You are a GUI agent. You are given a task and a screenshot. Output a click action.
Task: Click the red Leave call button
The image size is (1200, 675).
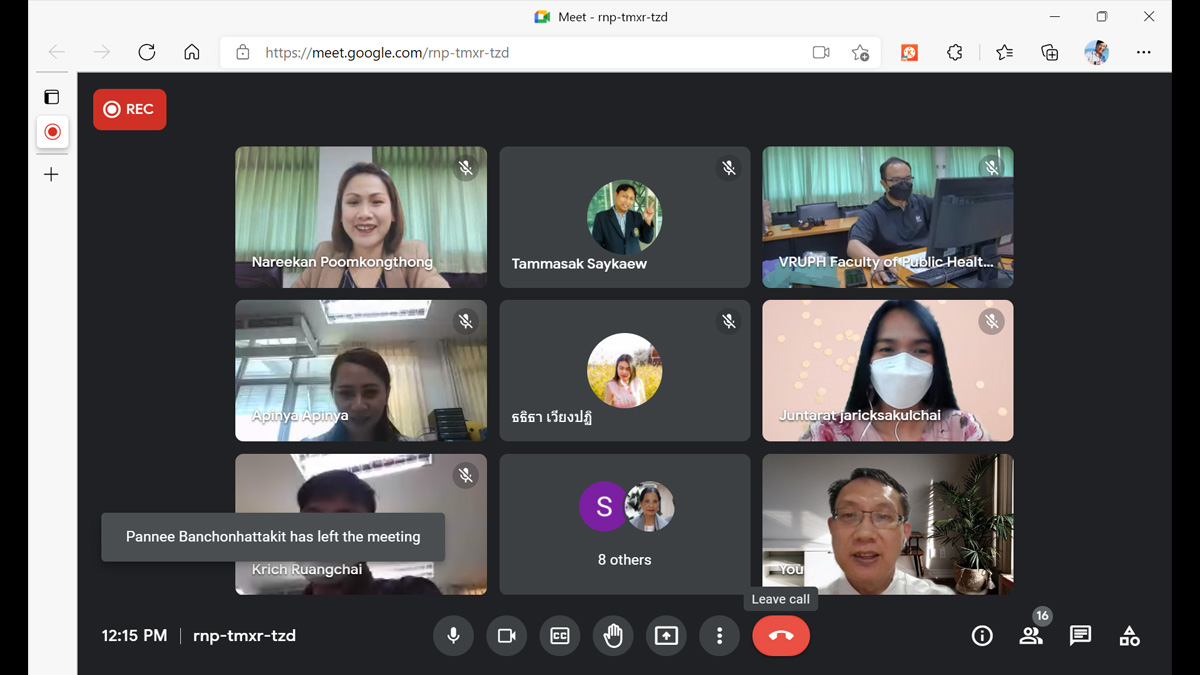tap(781, 636)
